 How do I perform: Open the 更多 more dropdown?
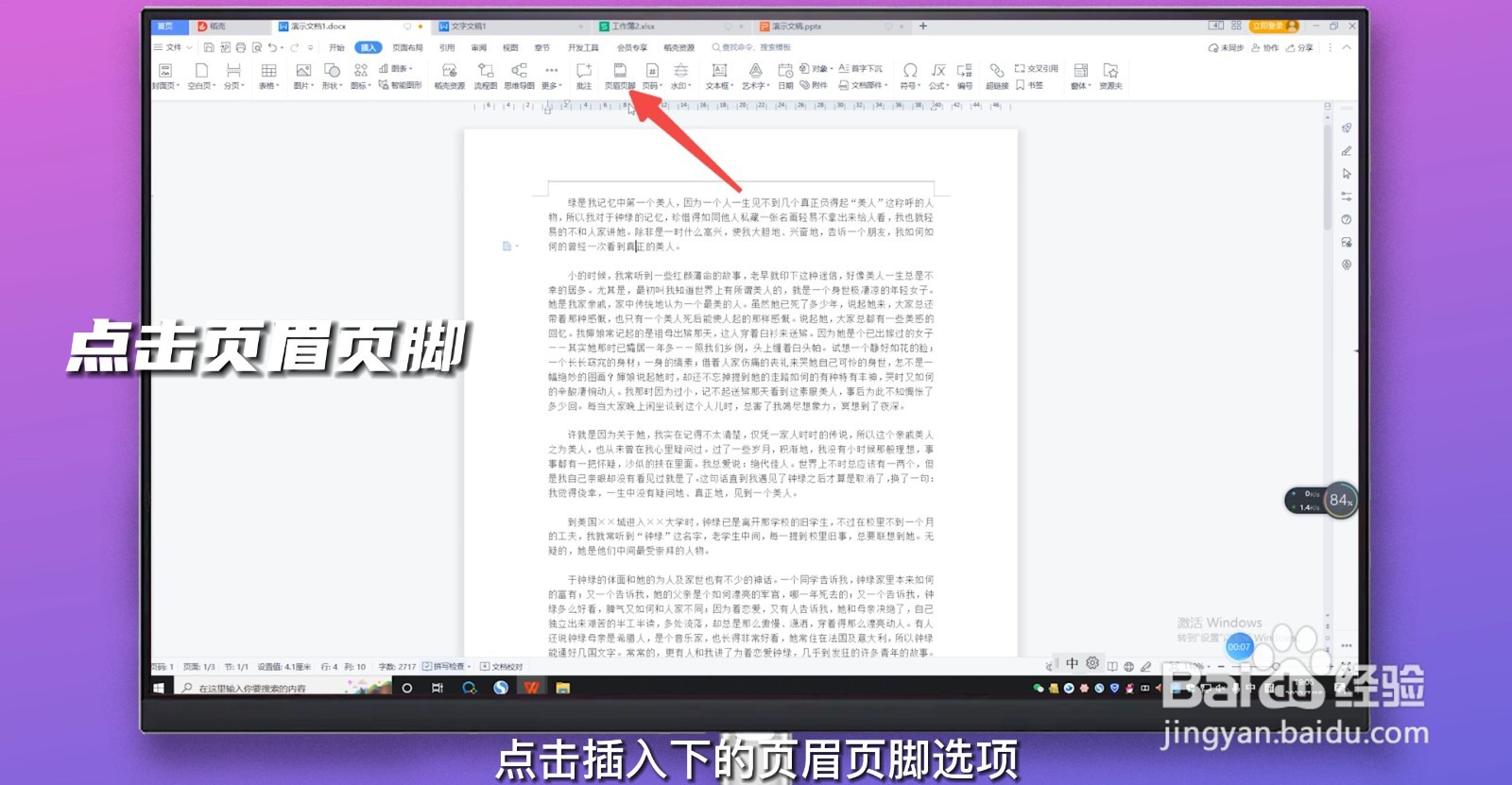pyautogui.click(x=552, y=77)
